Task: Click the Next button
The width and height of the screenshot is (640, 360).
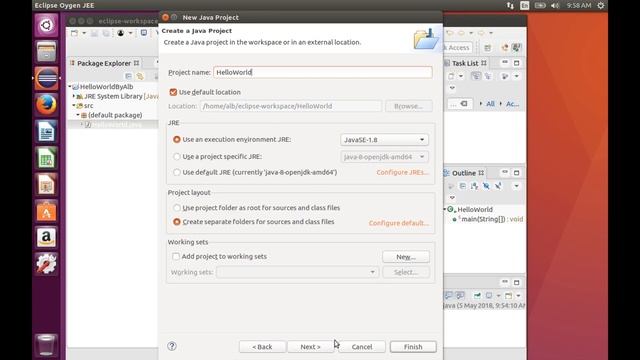Action: pos(311,347)
